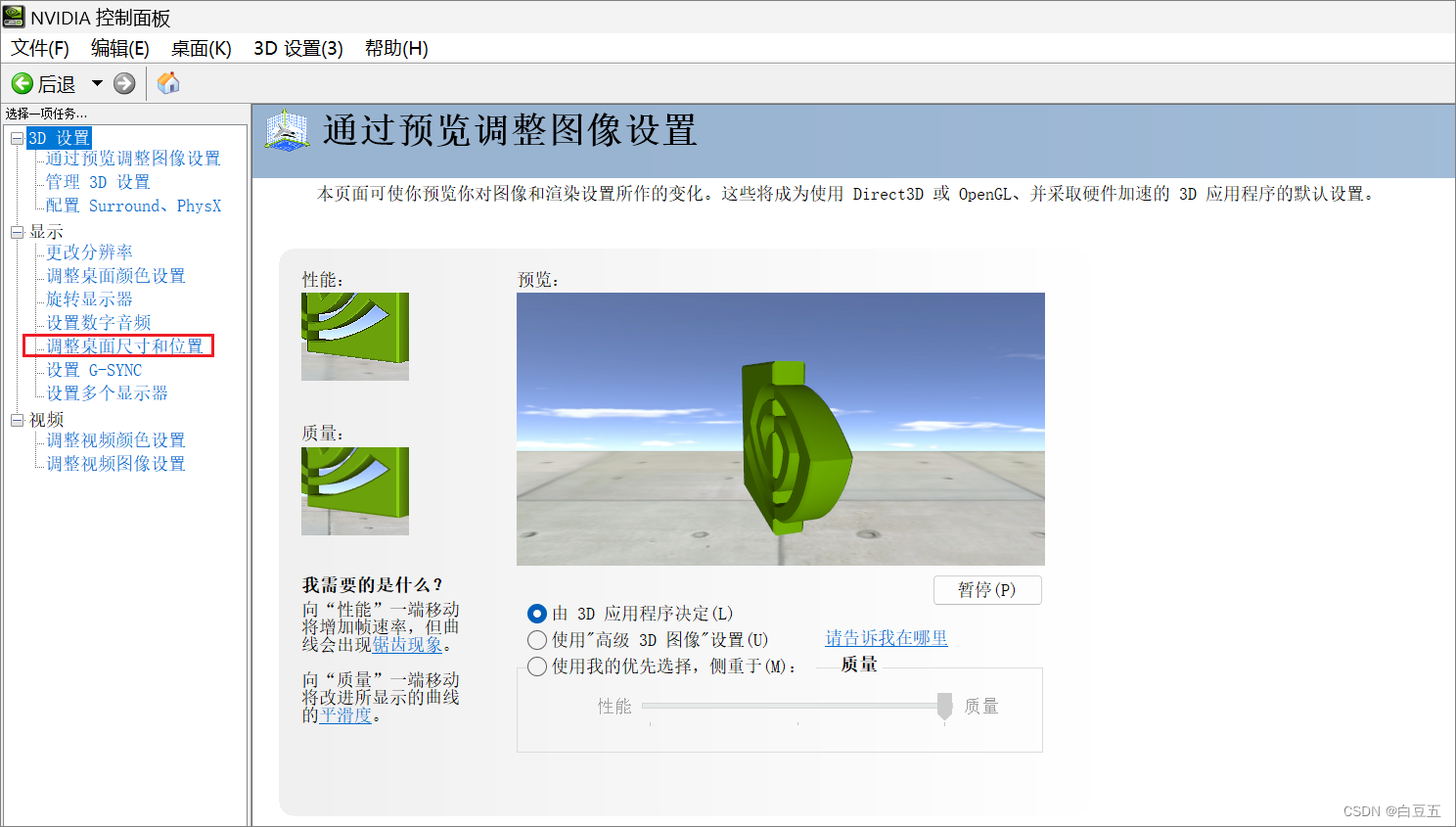
Task: Open 设置多个显示器 task
Action: pos(107,393)
